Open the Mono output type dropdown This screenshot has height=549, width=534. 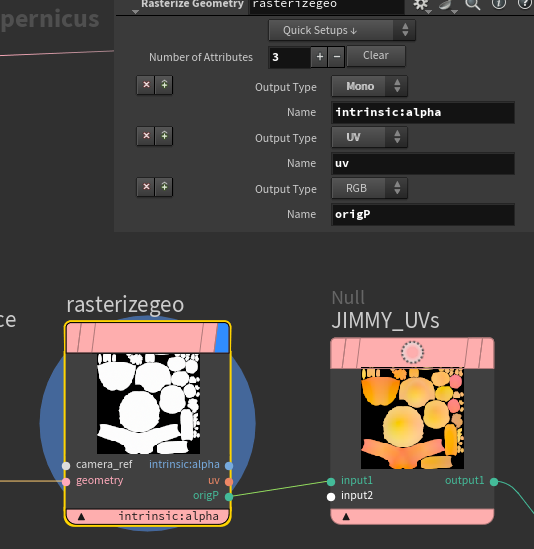tap(369, 86)
